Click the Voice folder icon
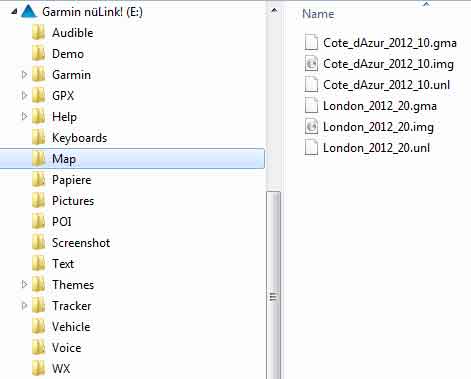 [x=38, y=348]
